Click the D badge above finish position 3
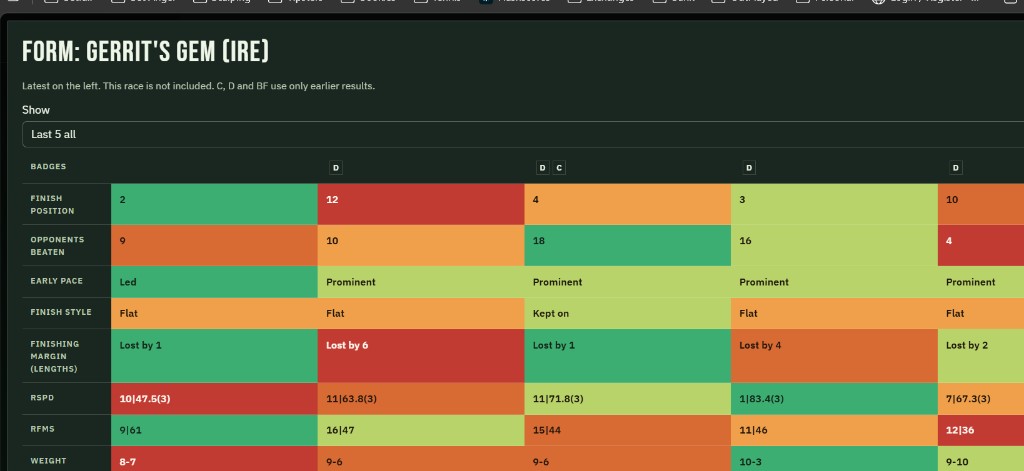The height and width of the screenshot is (471, 1024). pyautogui.click(x=749, y=168)
